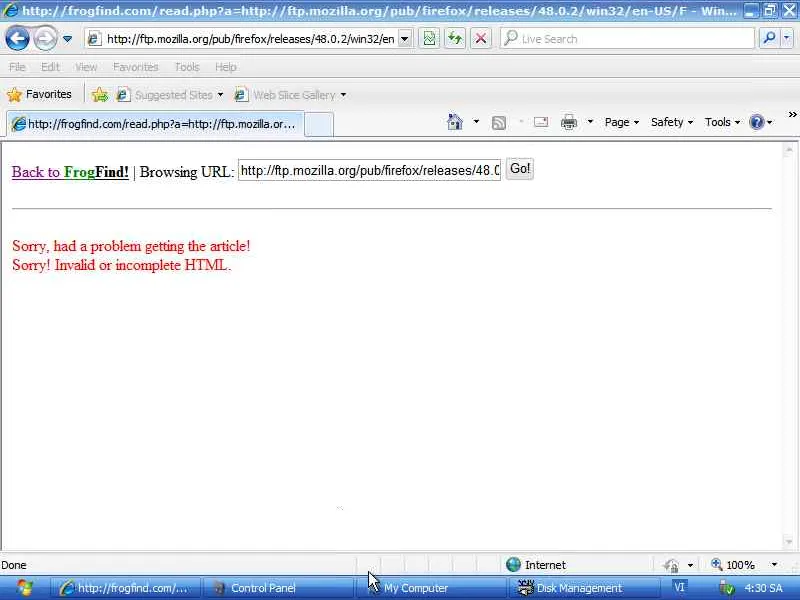The width and height of the screenshot is (800, 600).
Task: Switch to Control Panel taskbar button
Action: [277, 588]
